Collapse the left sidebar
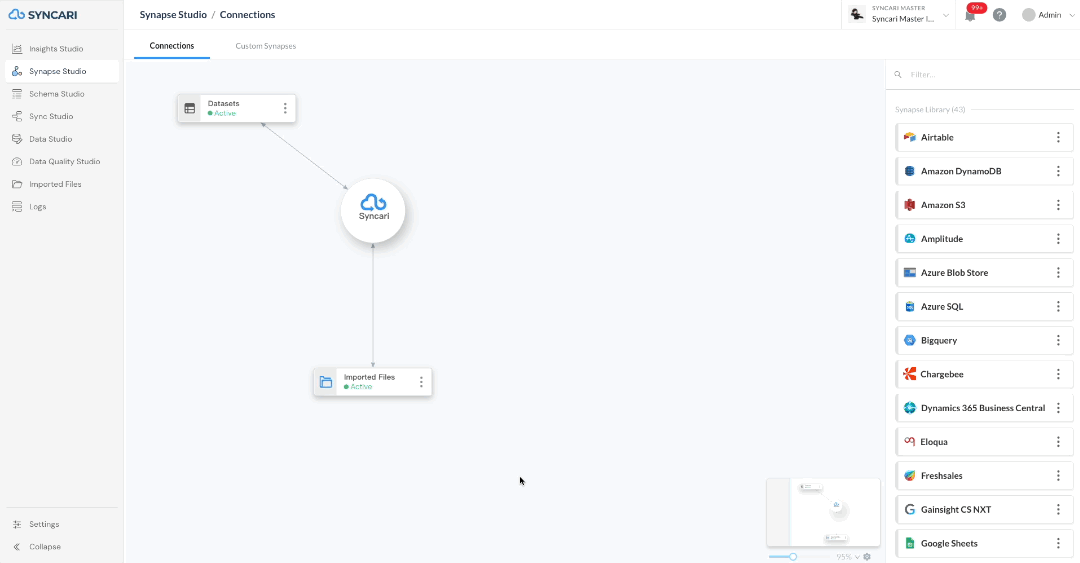Image resolution: width=1080 pixels, height=563 pixels. tap(61, 546)
